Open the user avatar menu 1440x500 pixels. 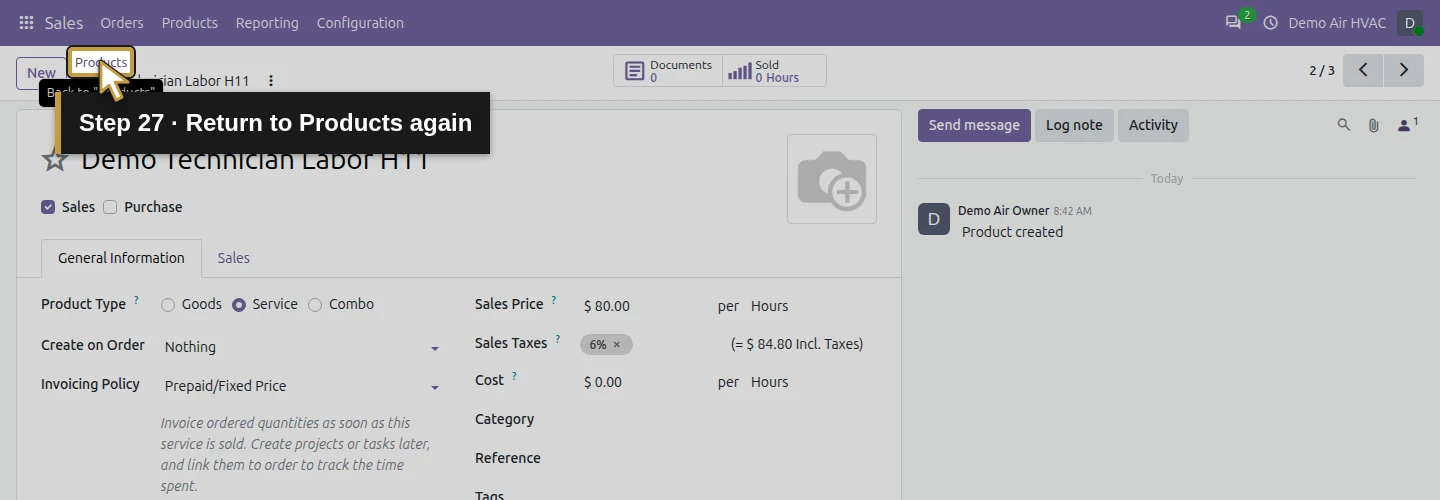click(x=1410, y=23)
